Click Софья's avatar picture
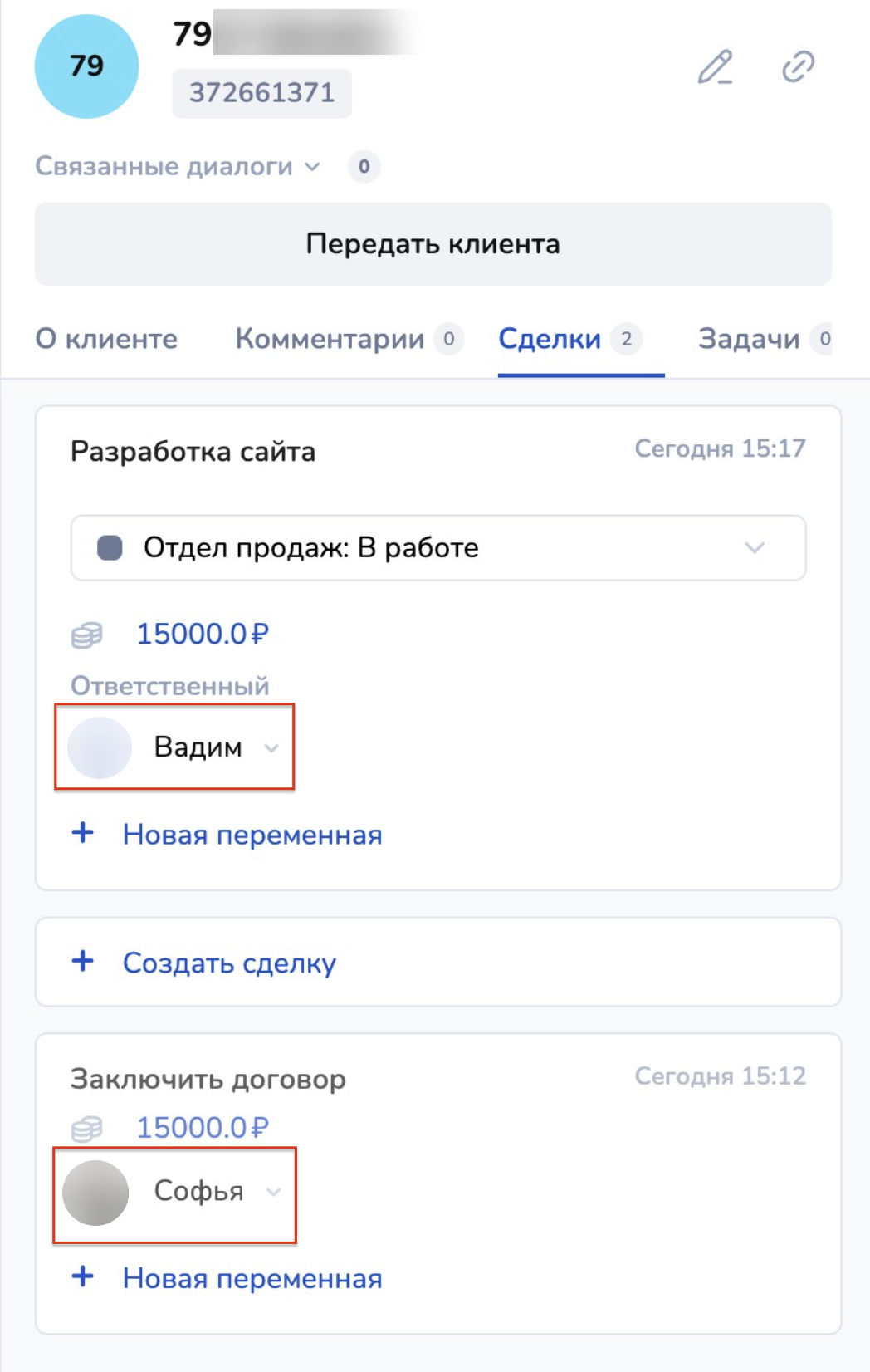The width and height of the screenshot is (870, 1372). coord(96,1193)
